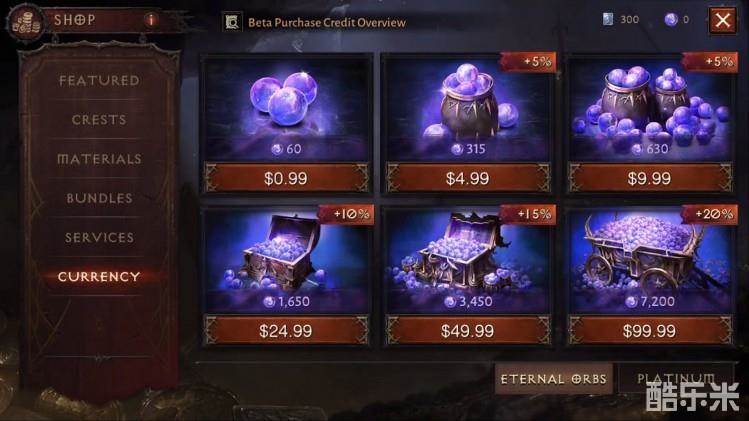The image size is (749, 421).
Task: Buy the $49.99 orb pack
Action: point(468,331)
